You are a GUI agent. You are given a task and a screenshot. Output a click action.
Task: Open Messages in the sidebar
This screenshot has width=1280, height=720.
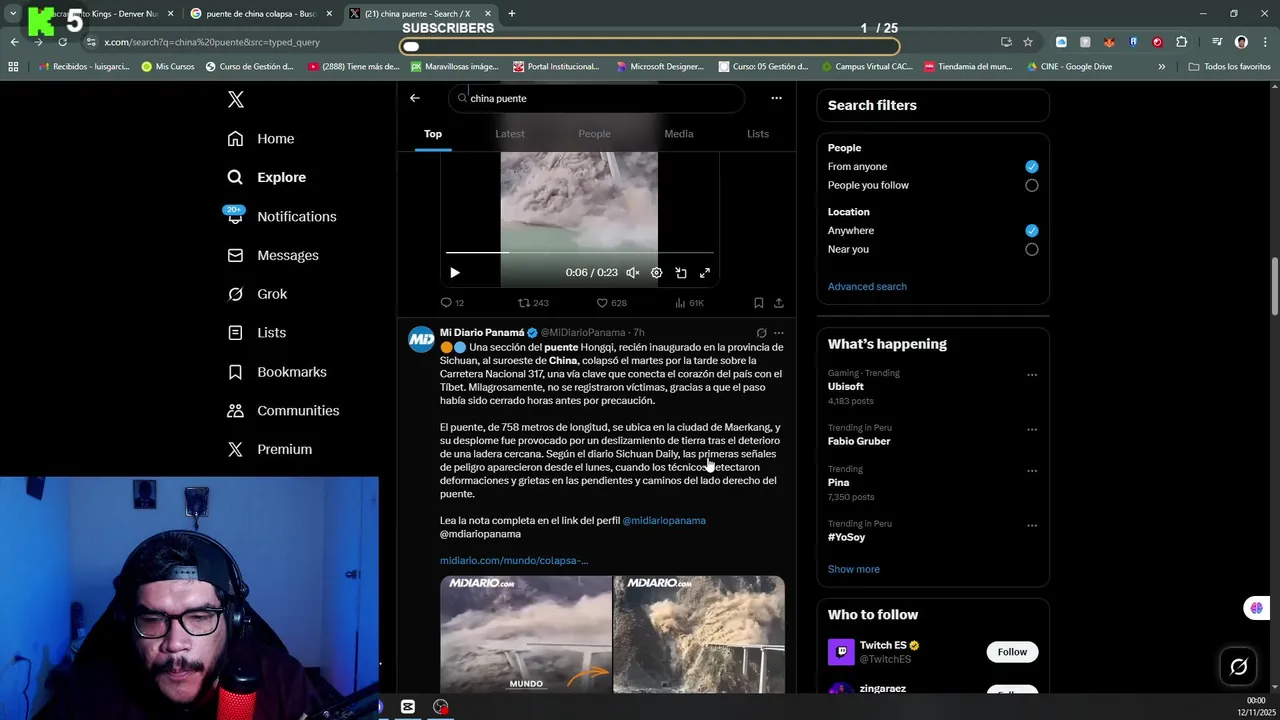pos(272,255)
